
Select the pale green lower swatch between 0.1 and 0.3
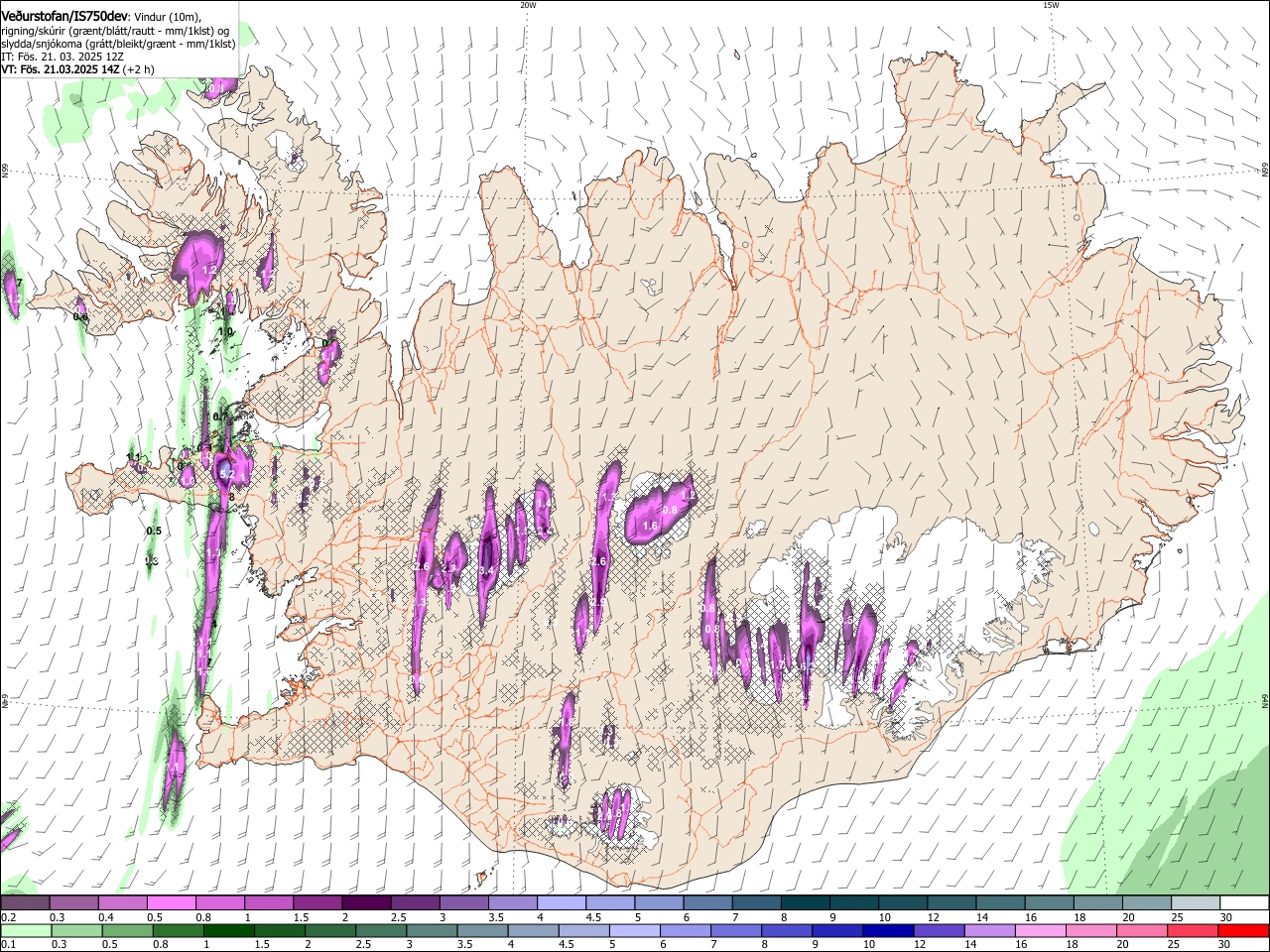25,930
